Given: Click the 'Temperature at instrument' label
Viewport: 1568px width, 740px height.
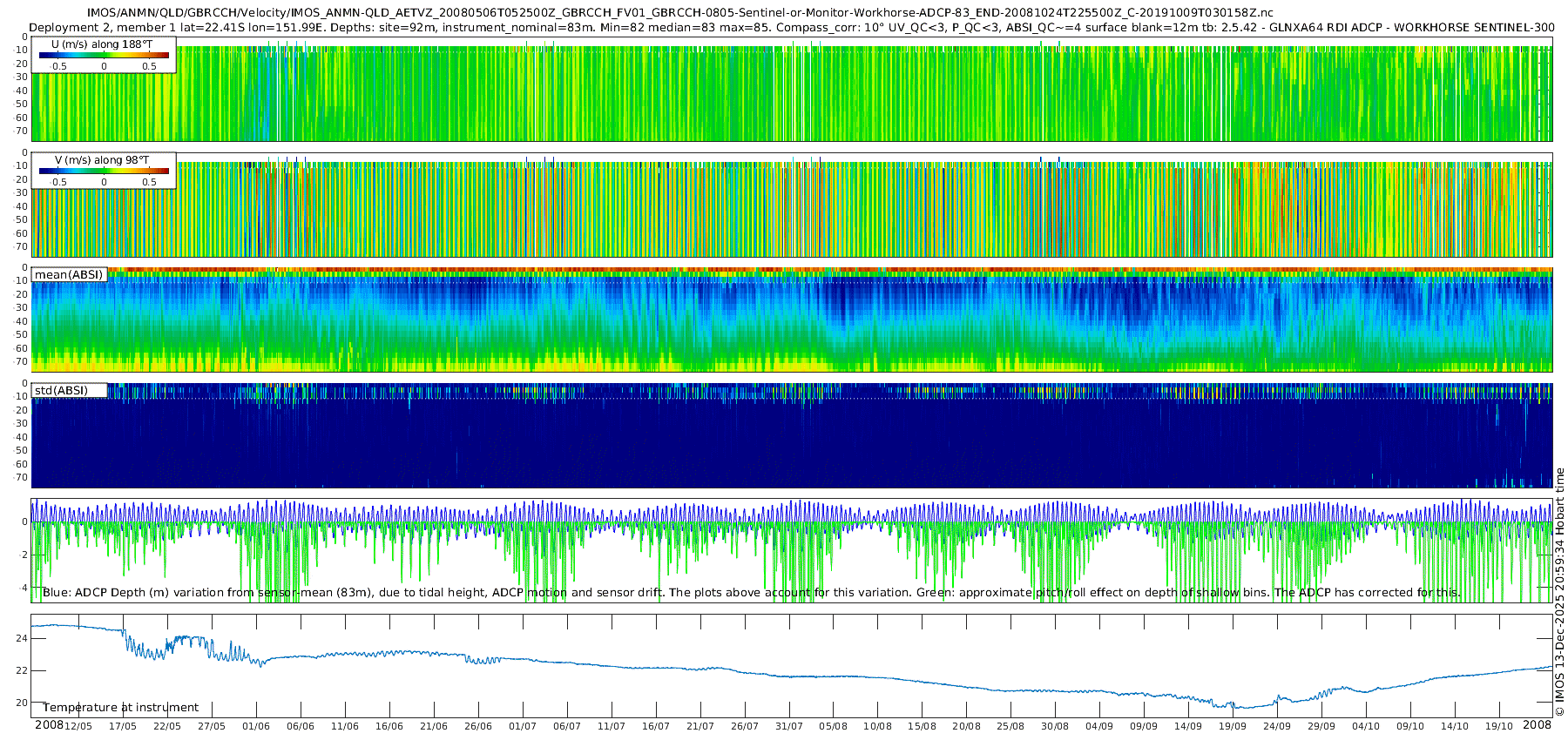Looking at the screenshot, I should click(x=120, y=708).
